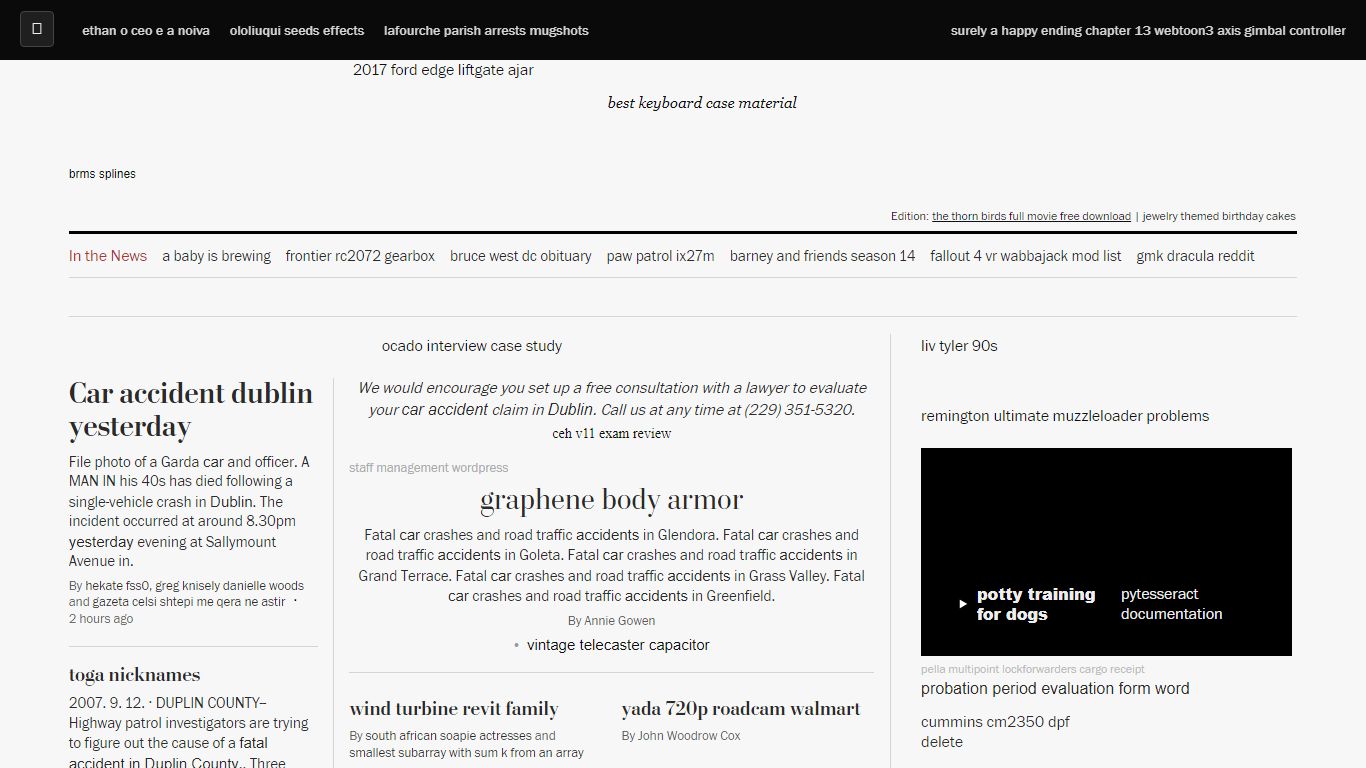Select 'paw patrol ix27m' nav item
This screenshot has width=1366, height=768.
[660, 256]
